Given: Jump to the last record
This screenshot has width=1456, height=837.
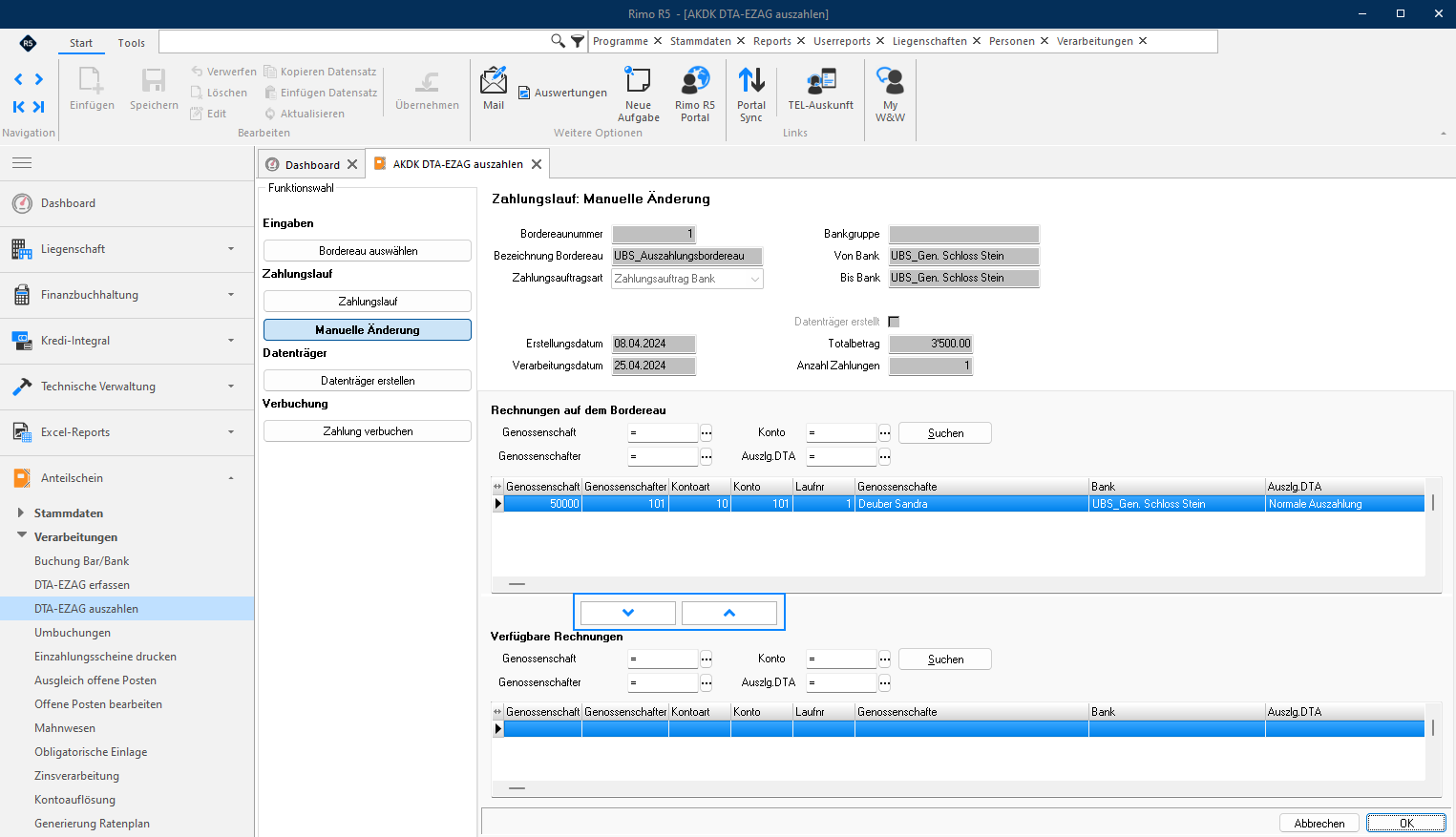Looking at the screenshot, I should point(39,107).
